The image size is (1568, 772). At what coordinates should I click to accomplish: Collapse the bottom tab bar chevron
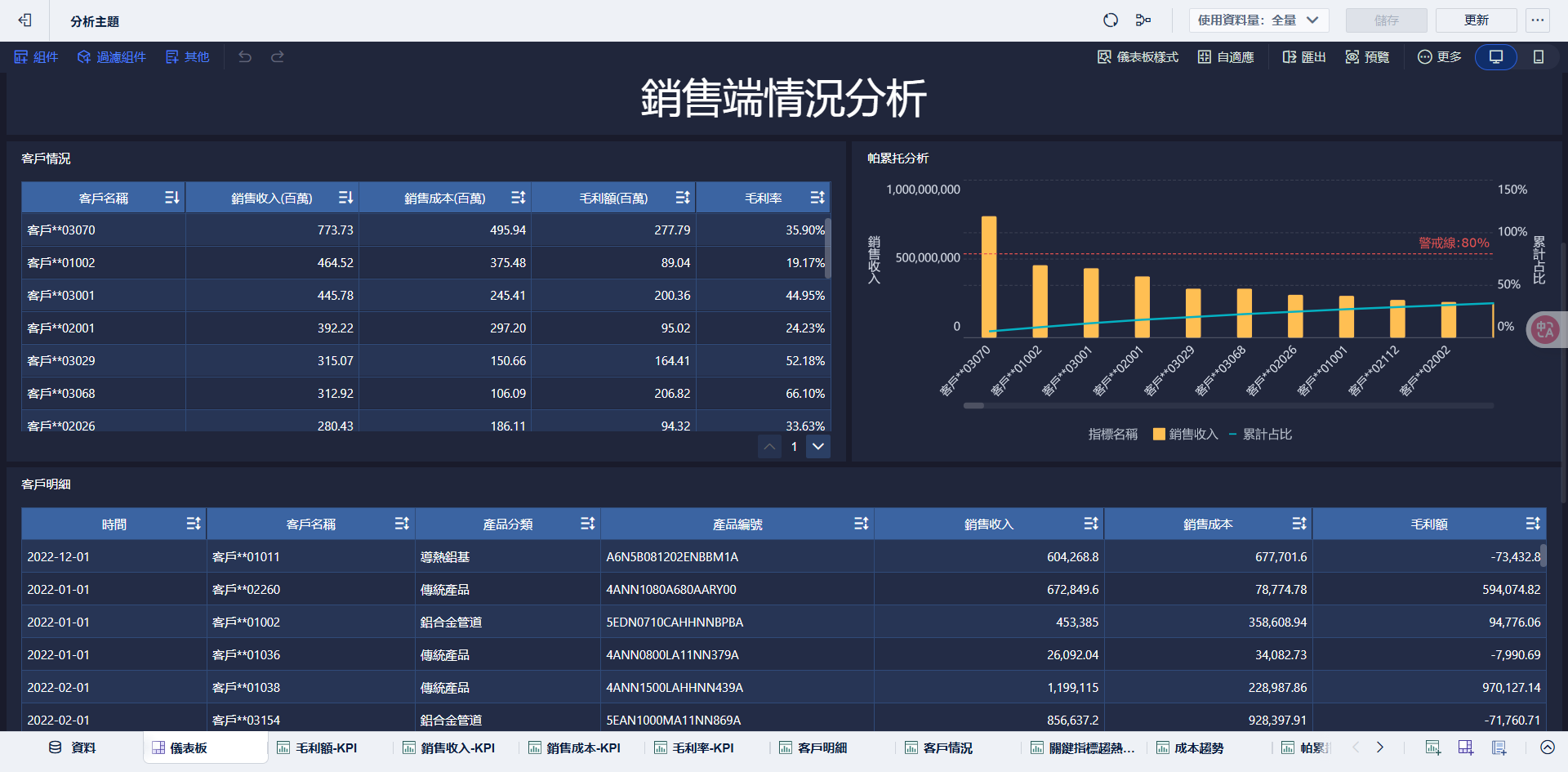point(1548,747)
